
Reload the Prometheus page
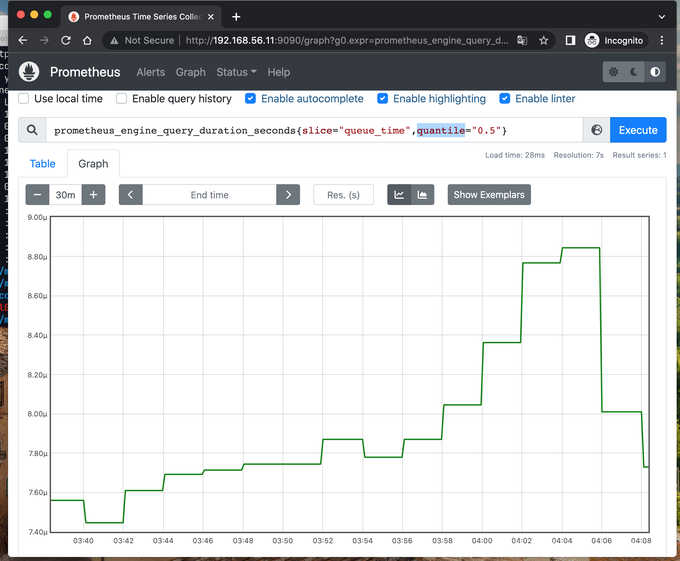pos(66,40)
